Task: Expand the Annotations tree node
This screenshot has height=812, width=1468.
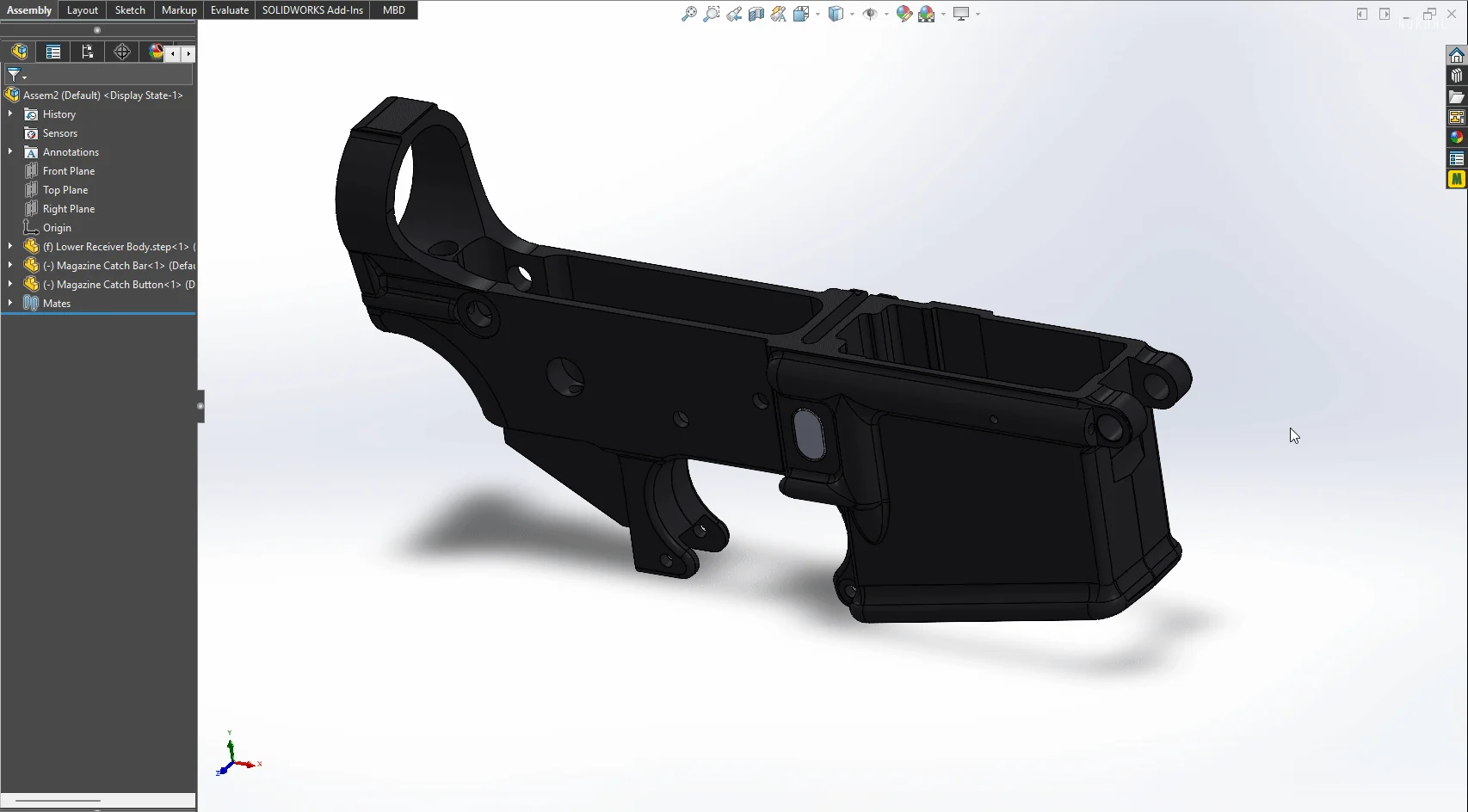Action: 10,151
